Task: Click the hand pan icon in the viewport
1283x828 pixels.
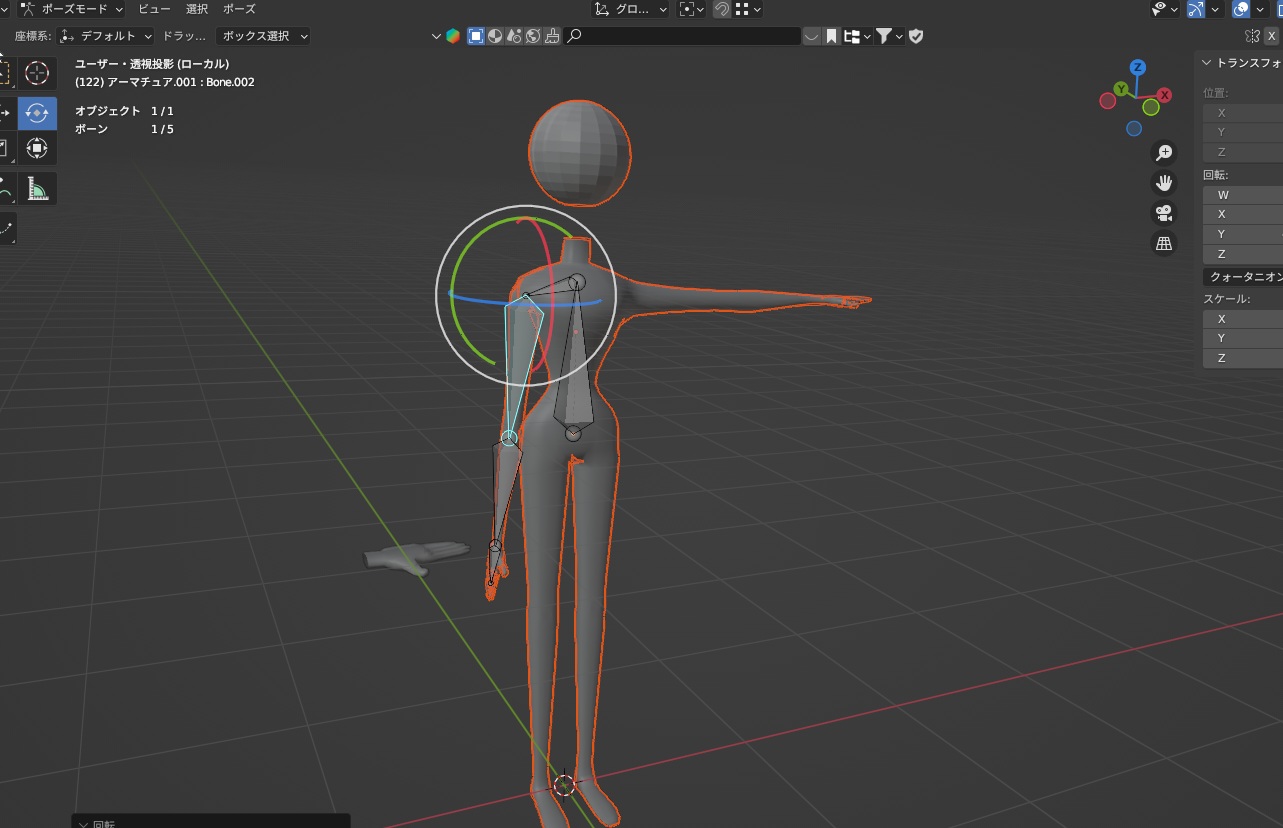Action: pyautogui.click(x=1163, y=182)
